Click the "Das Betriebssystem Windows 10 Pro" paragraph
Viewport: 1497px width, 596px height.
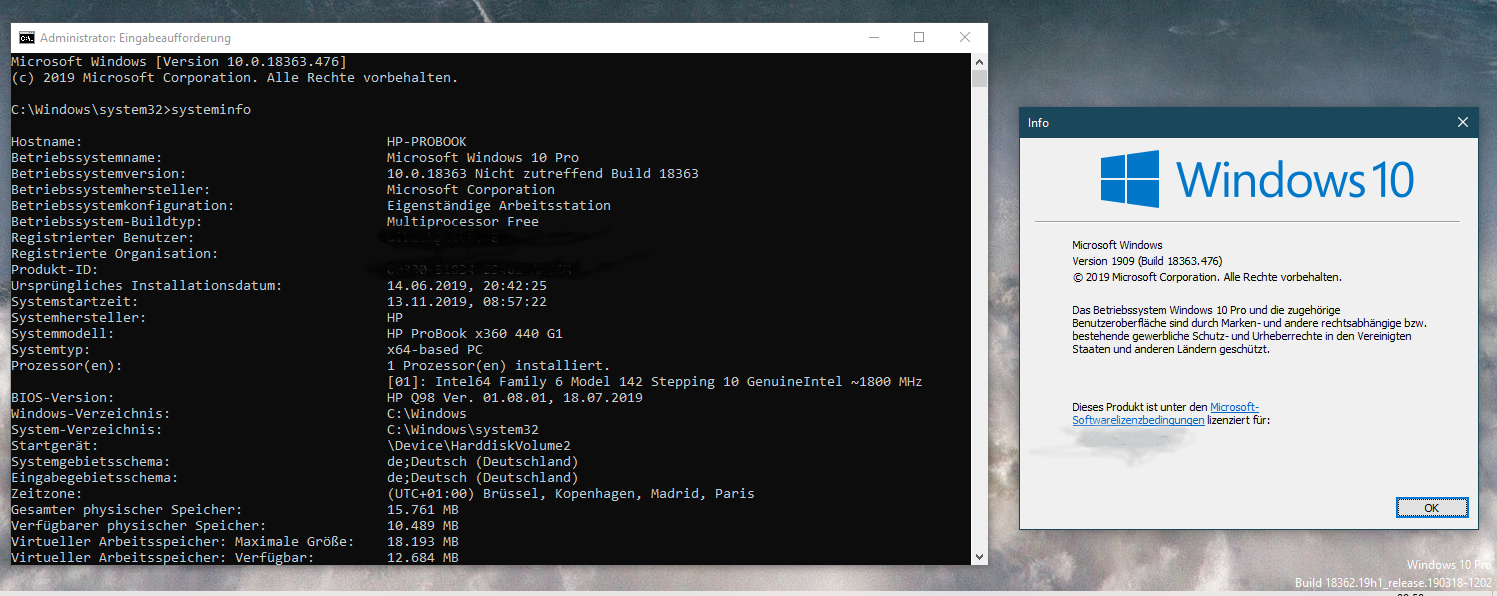[1249, 330]
